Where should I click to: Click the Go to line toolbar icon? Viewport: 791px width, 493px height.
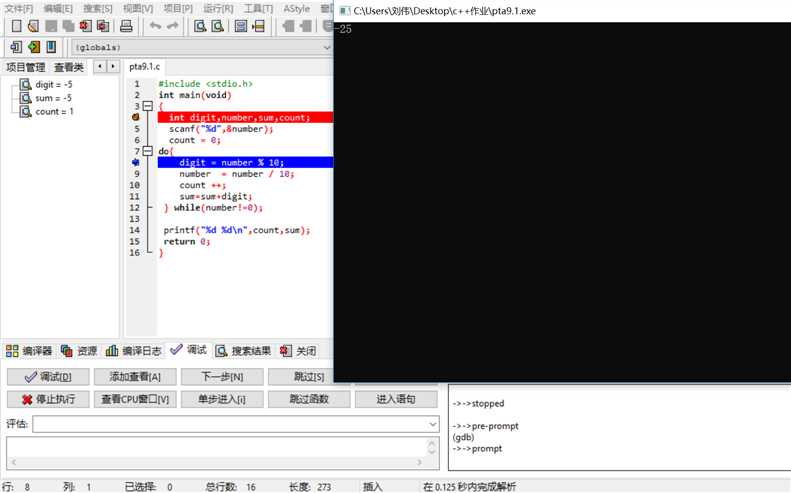258,26
